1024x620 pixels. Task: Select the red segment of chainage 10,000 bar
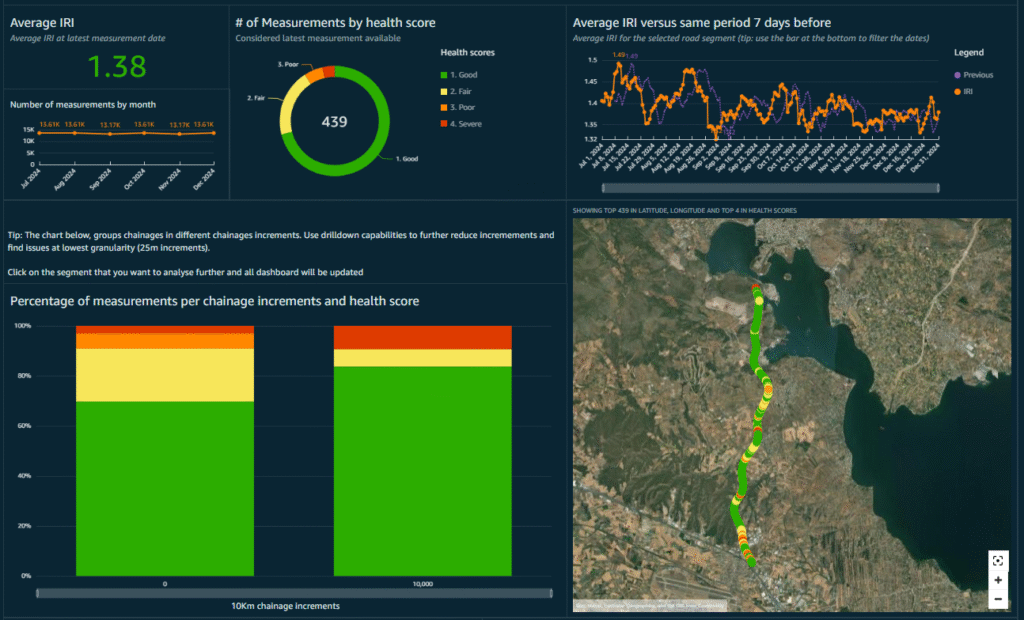[423, 337]
